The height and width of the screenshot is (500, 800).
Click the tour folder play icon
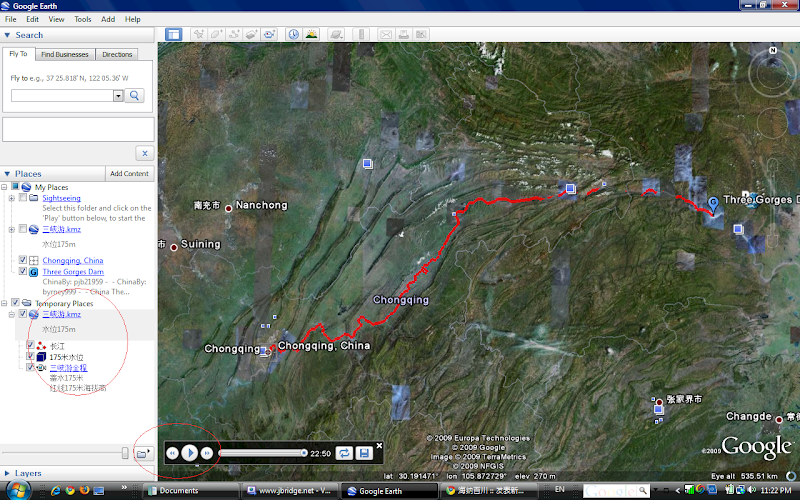143,453
